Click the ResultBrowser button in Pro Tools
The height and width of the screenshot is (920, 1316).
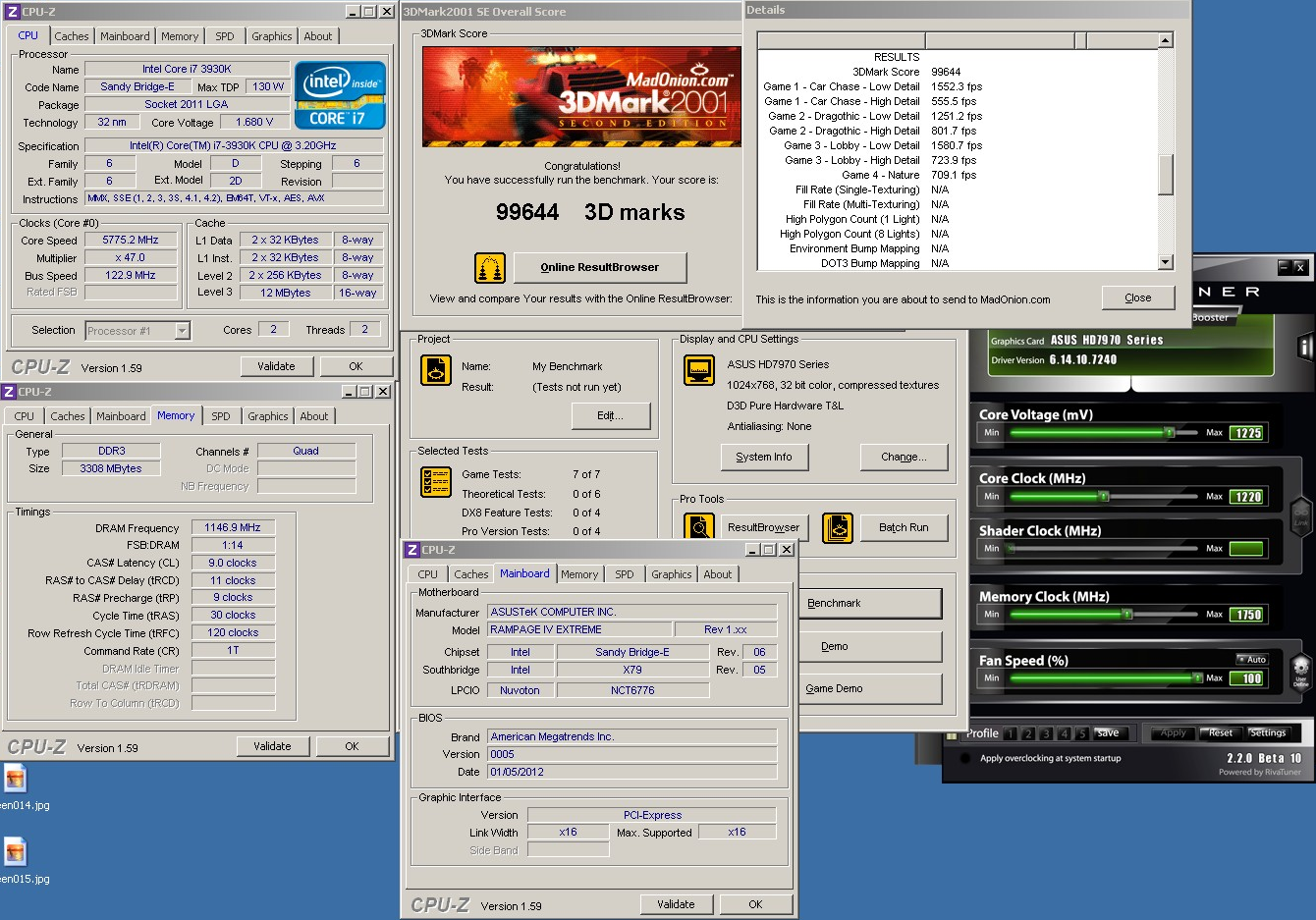(764, 527)
